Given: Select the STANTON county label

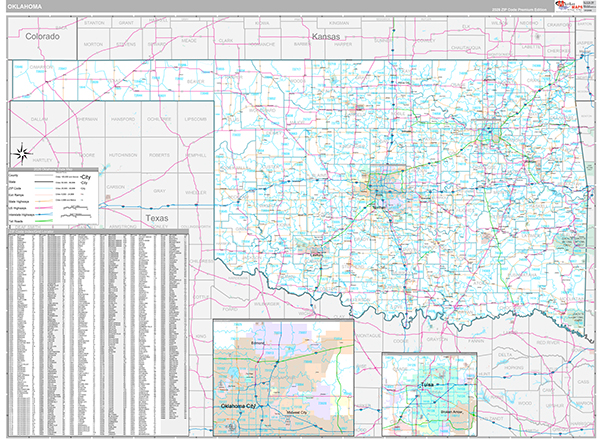Looking at the screenshot, I should click(94, 21).
